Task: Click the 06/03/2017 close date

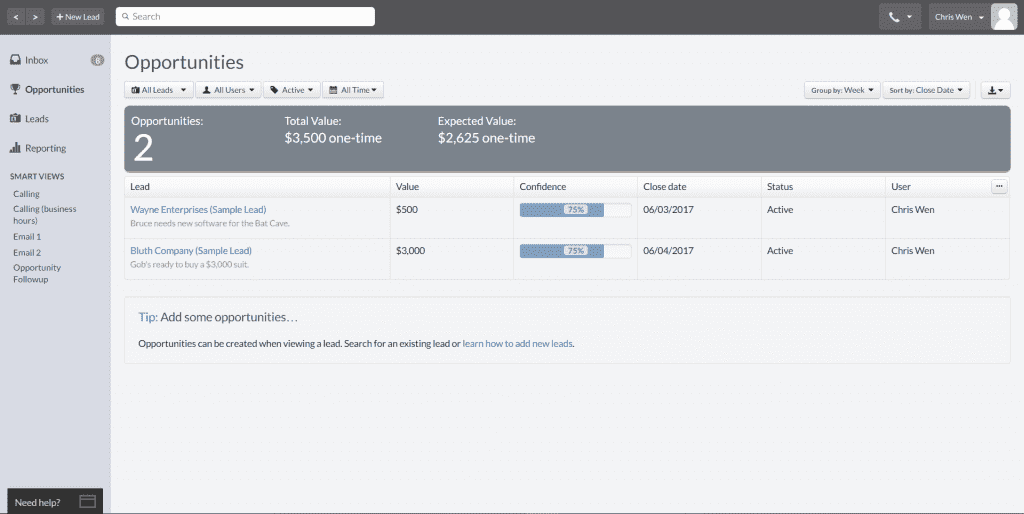Action: pyautogui.click(x=668, y=210)
